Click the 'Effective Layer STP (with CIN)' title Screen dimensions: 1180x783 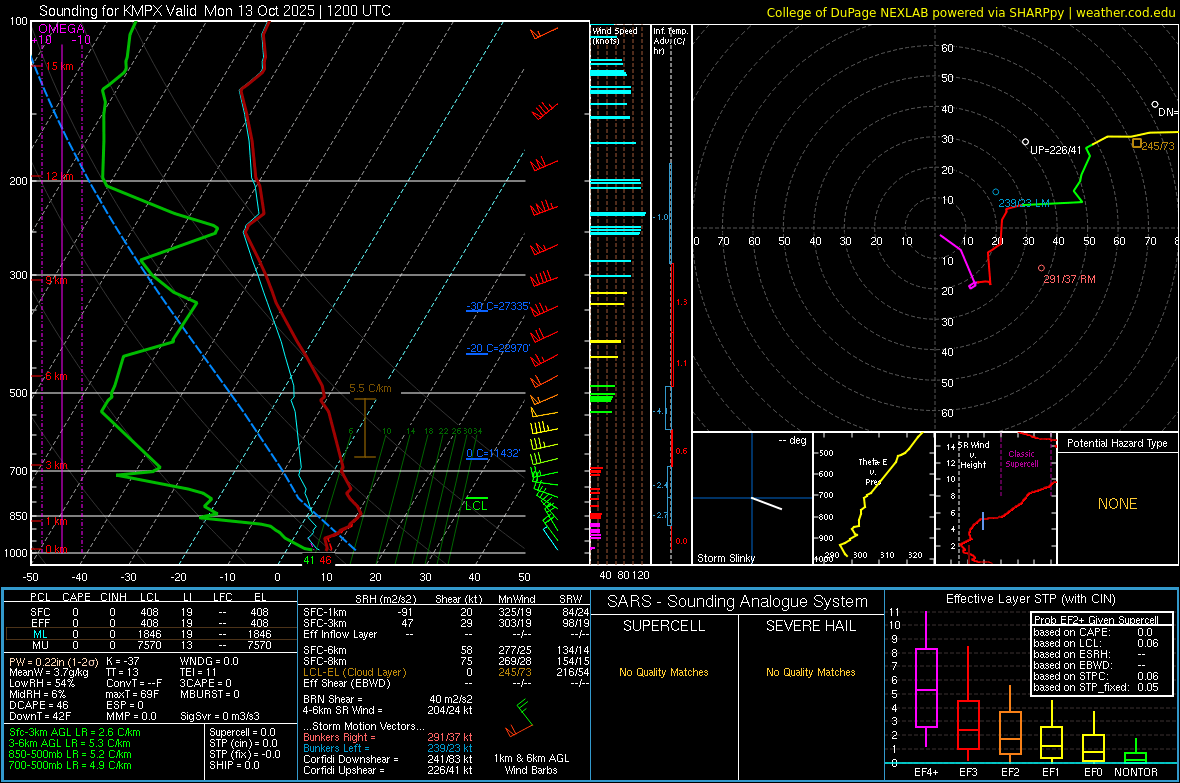[1030, 599]
